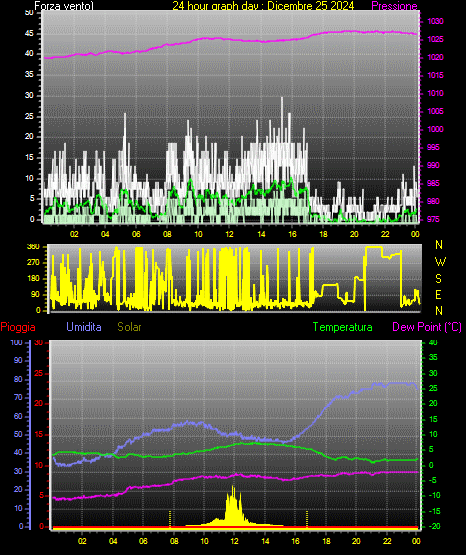This screenshot has width=466, height=555.
Task: Click the yellow solar radiation peak at noon
Action: pyautogui.click(x=233, y=506)
